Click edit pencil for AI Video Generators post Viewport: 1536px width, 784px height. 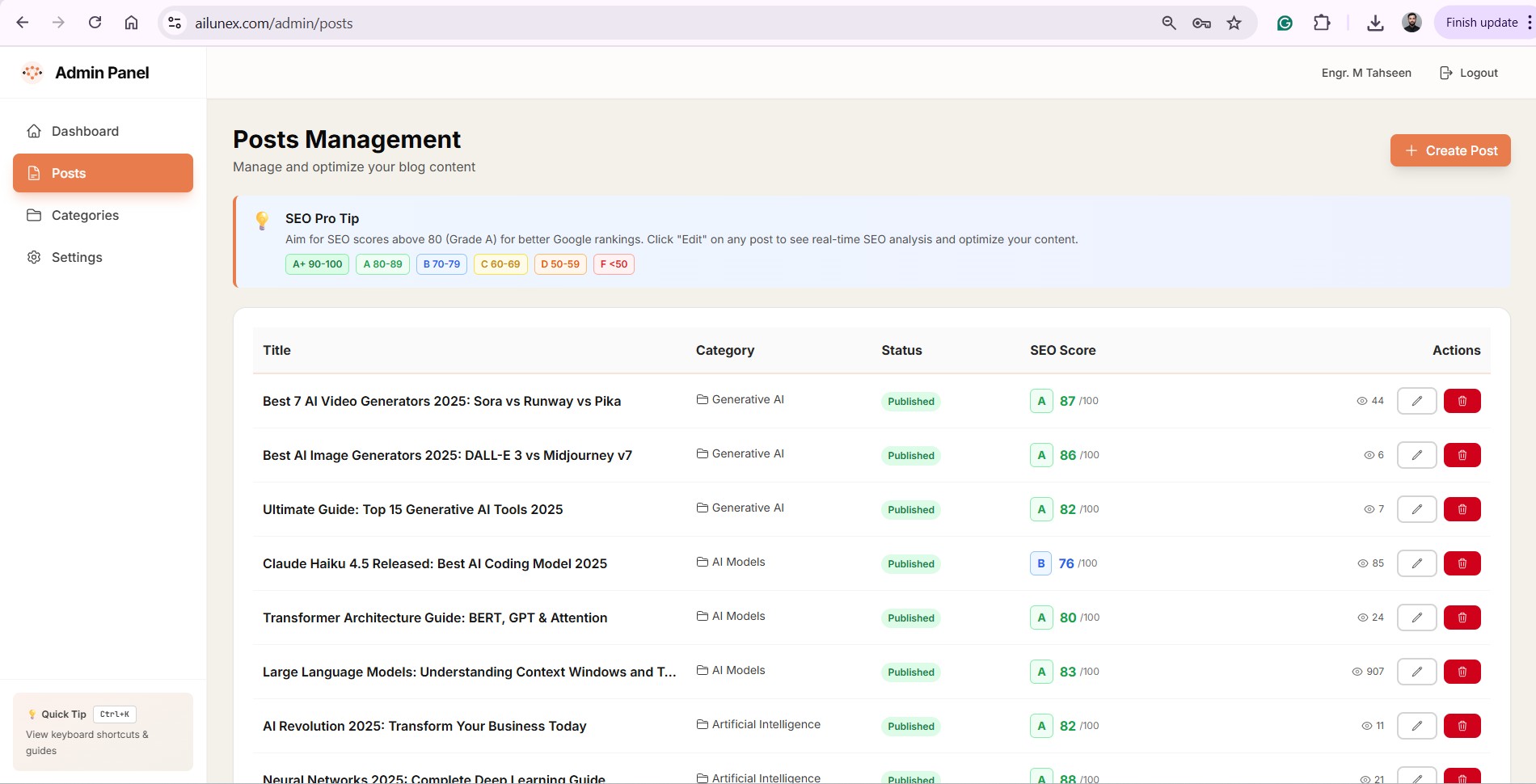(x=1416, y=401)
